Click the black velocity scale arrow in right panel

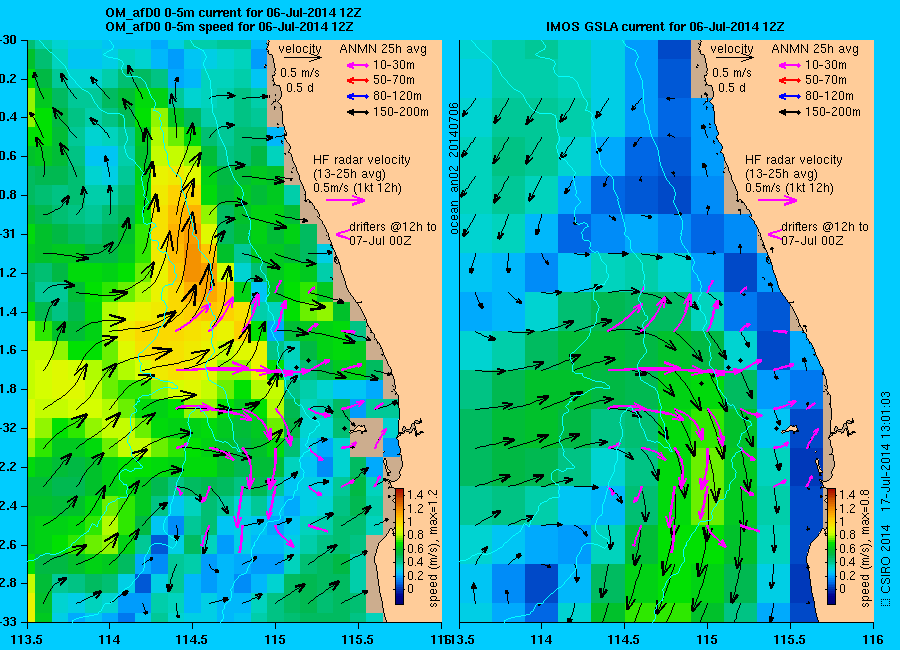[734, 57]
